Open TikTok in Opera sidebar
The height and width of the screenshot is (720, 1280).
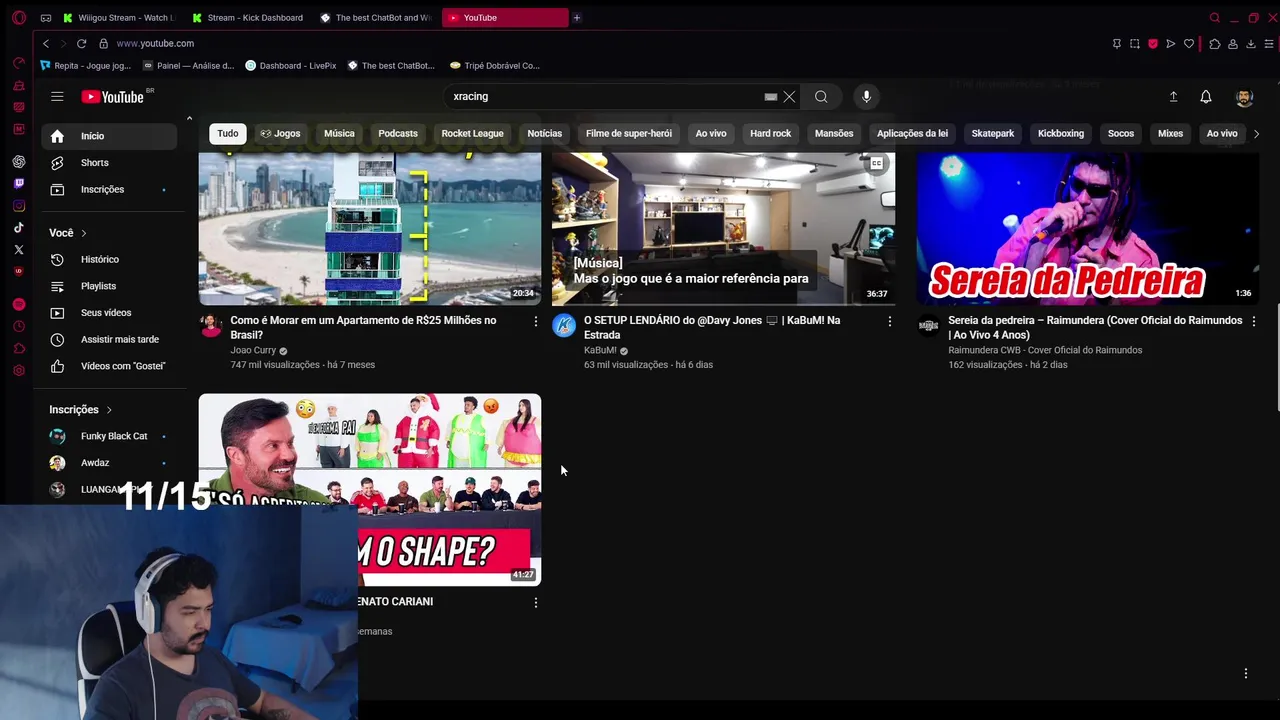coord(19,228)
